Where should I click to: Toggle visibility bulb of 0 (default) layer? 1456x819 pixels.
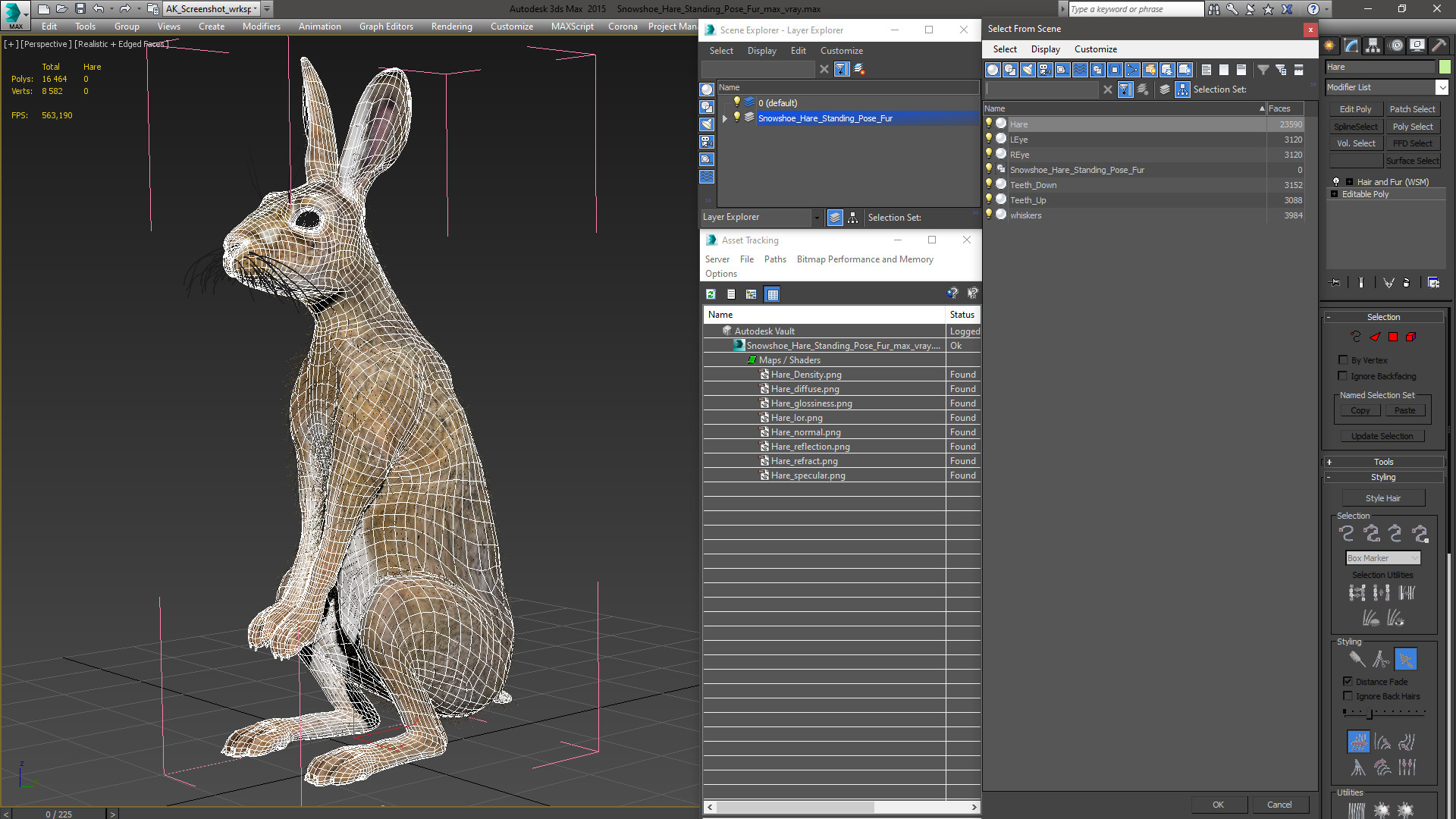[736, 102]
